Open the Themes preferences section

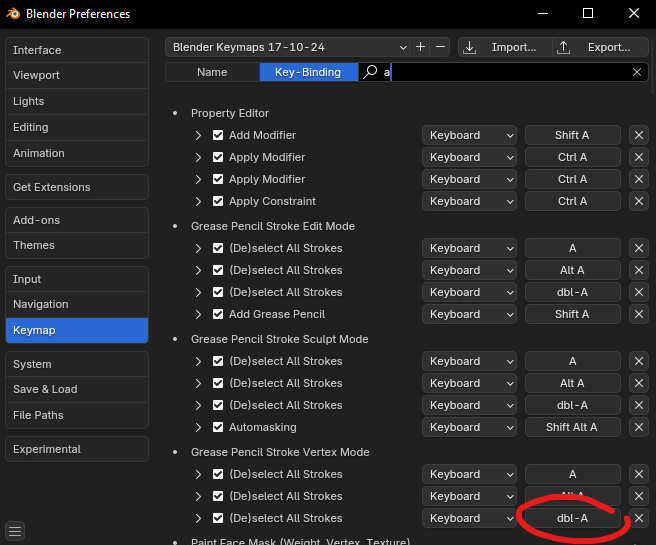point(77,245)
